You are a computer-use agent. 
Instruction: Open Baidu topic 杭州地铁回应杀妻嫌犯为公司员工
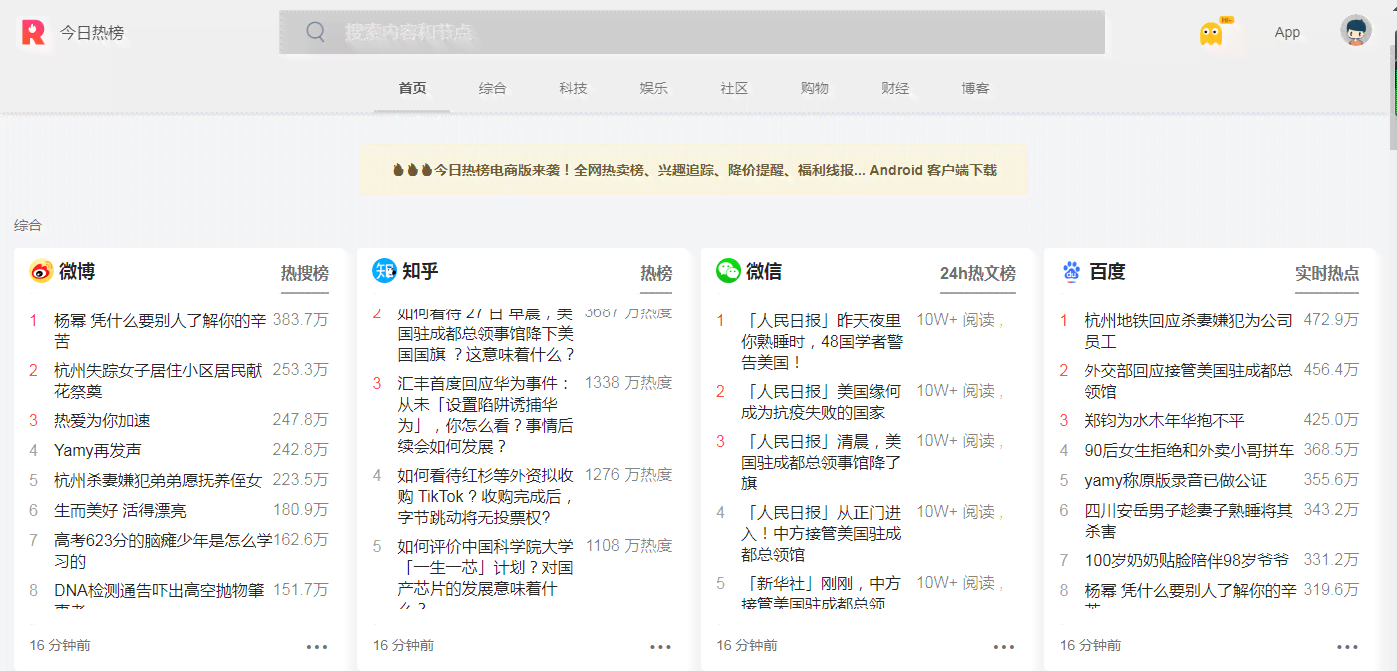coord(1189,331)
